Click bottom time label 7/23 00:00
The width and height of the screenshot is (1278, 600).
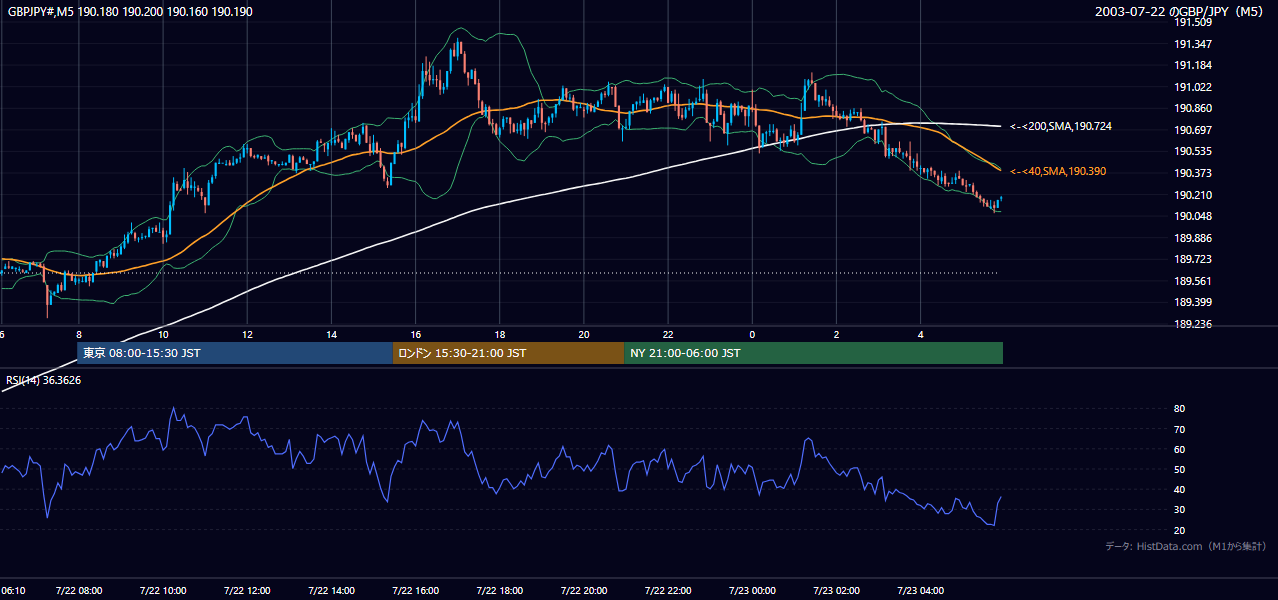point(752,591)
